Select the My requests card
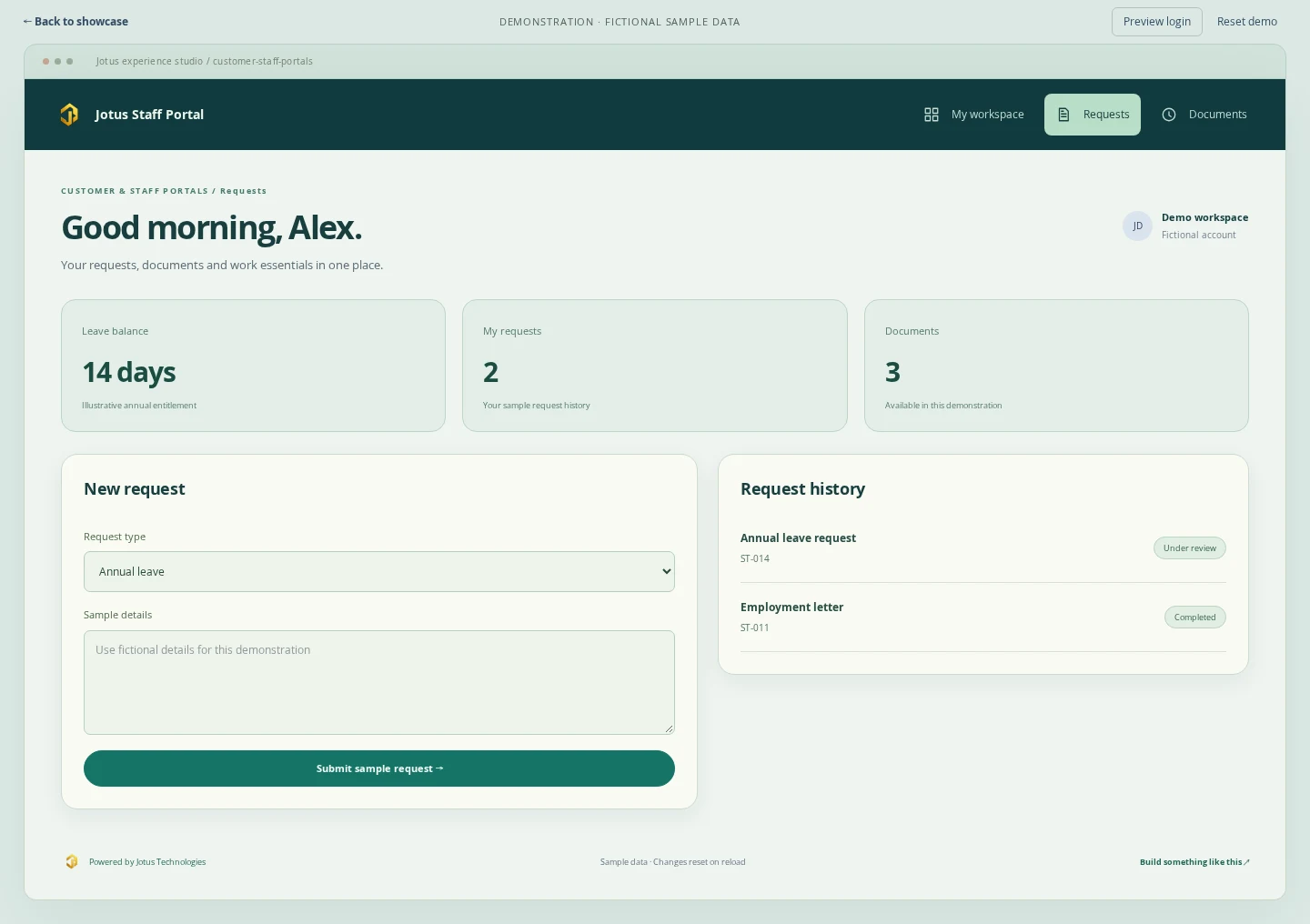 click(x=655, y=366)
